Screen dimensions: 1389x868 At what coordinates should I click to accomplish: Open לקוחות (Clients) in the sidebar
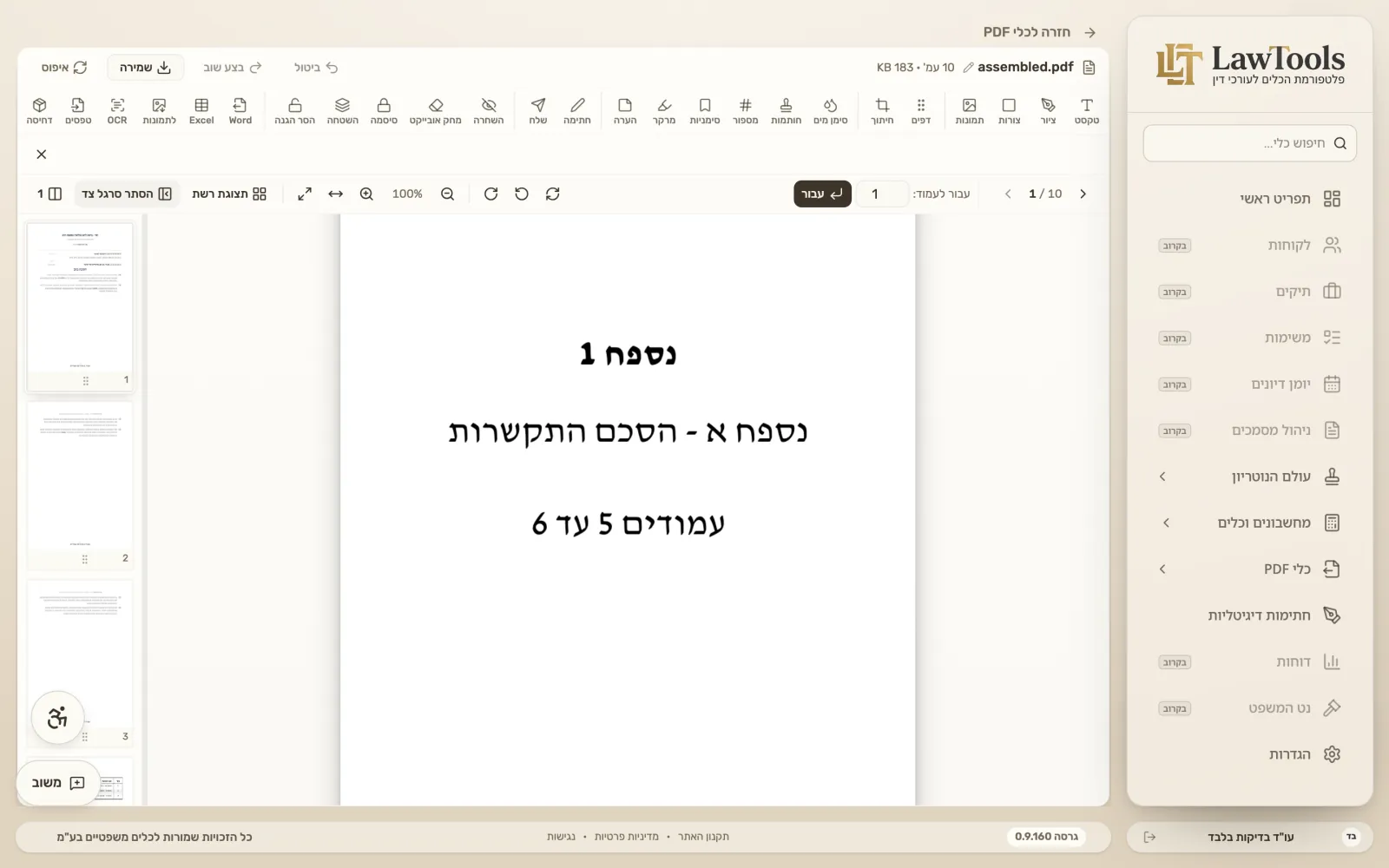1250,245
